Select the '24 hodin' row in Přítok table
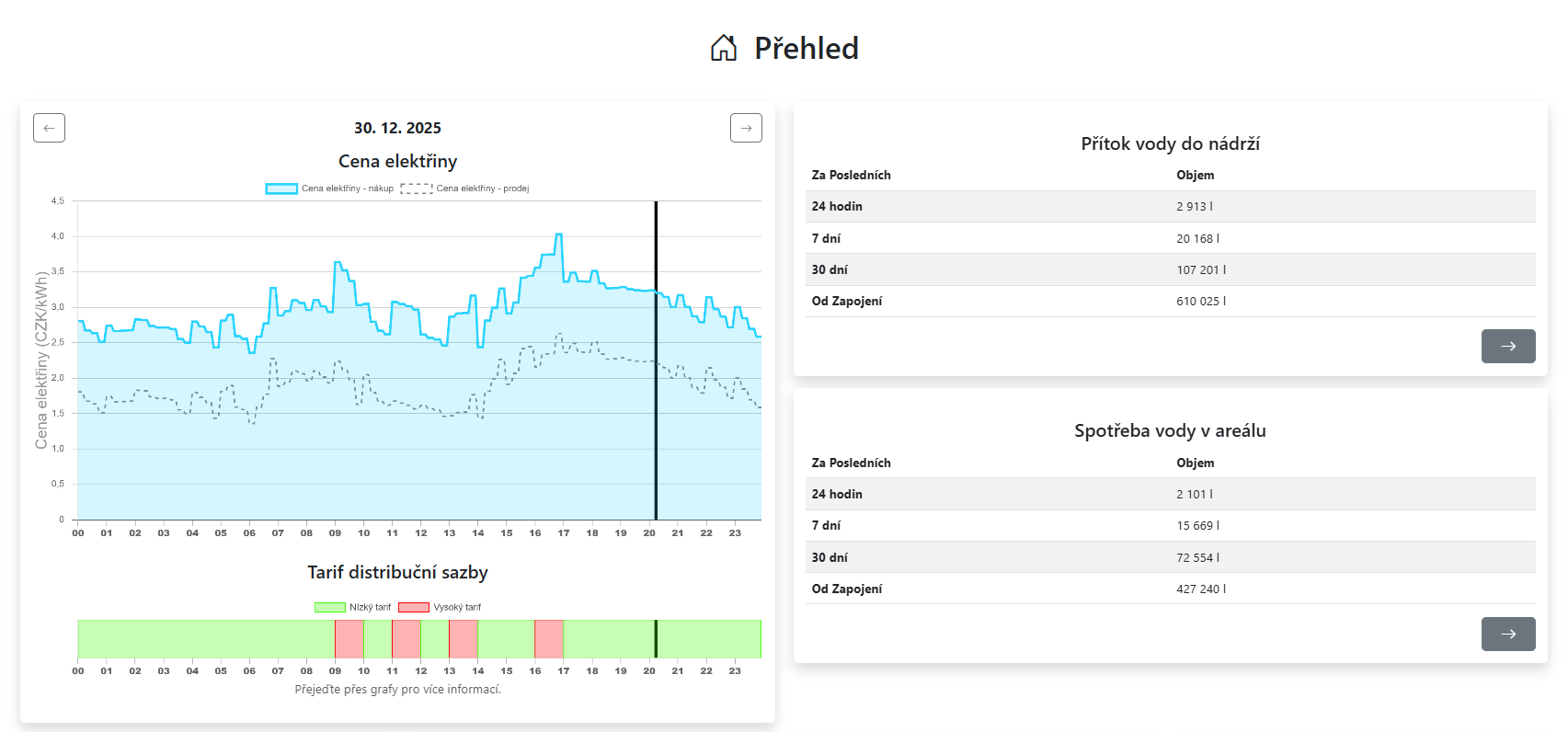This screenshot has width=1568, height=732. [1170, 206]
